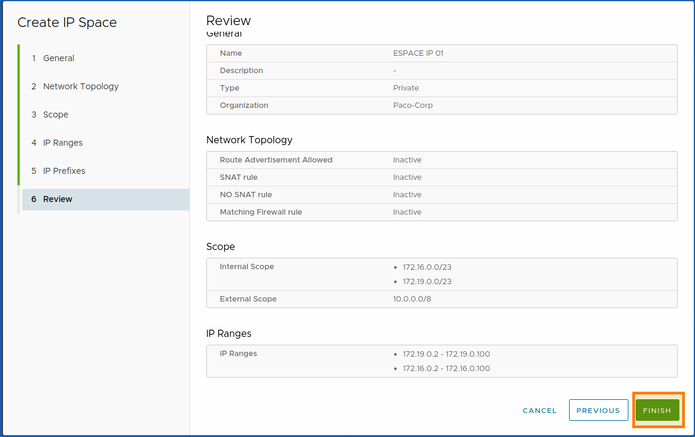695x437 pixels.
Task: Click the Network Topology section heading
Action: click(249, 140)
